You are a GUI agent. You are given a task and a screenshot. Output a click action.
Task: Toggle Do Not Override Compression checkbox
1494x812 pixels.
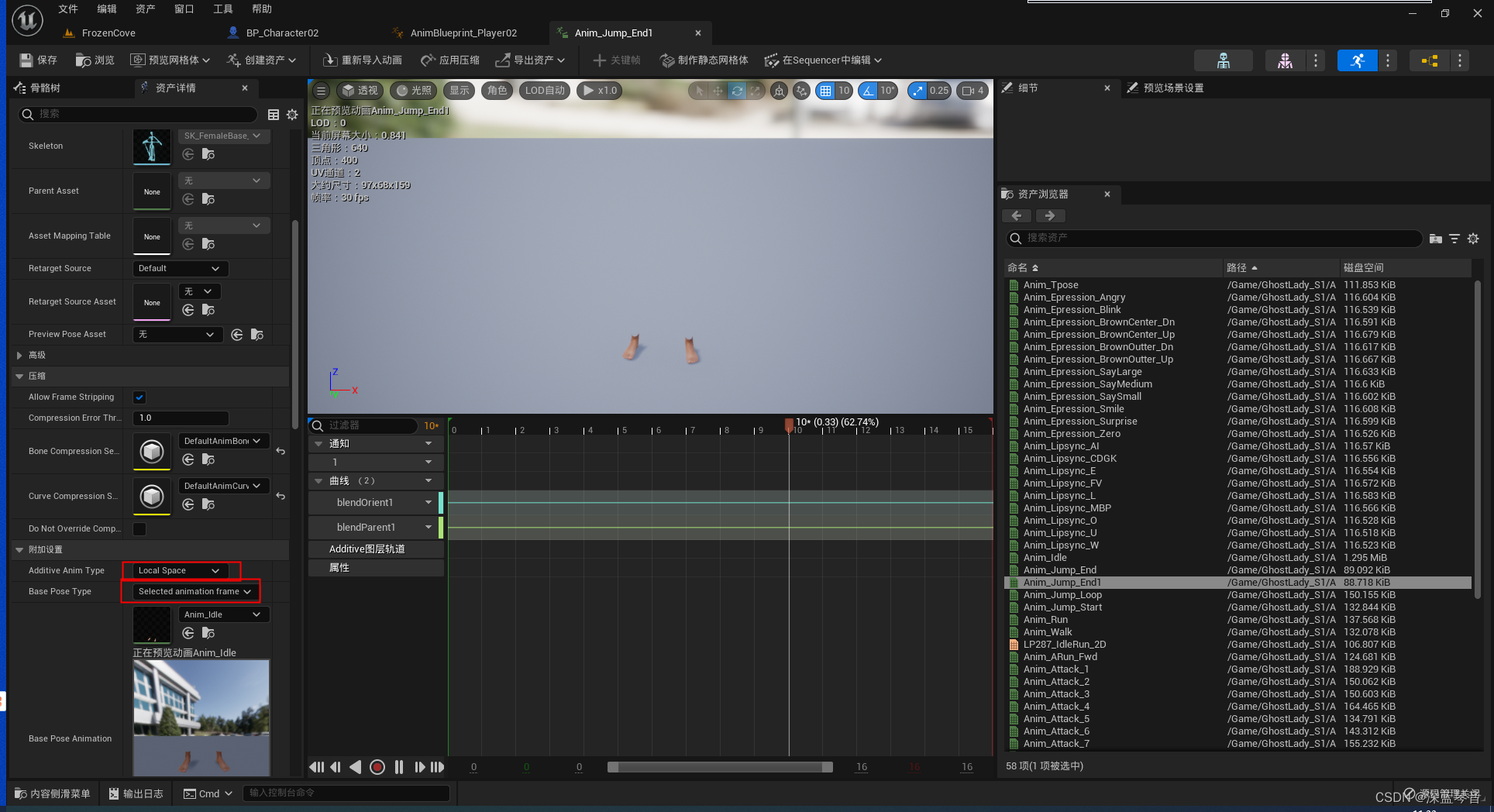coord(139,529)
